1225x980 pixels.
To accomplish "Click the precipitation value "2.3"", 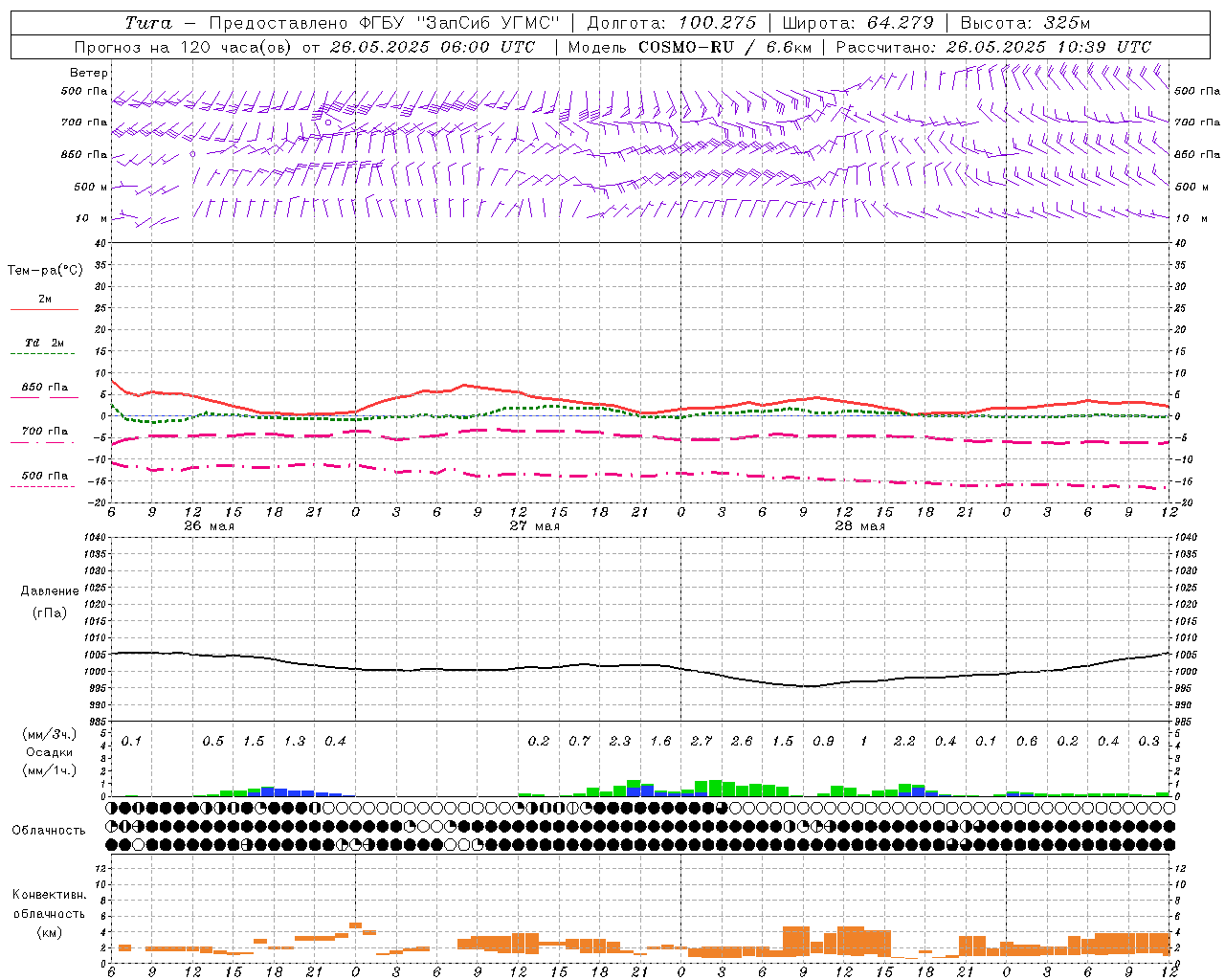I will tap(619, 742).
